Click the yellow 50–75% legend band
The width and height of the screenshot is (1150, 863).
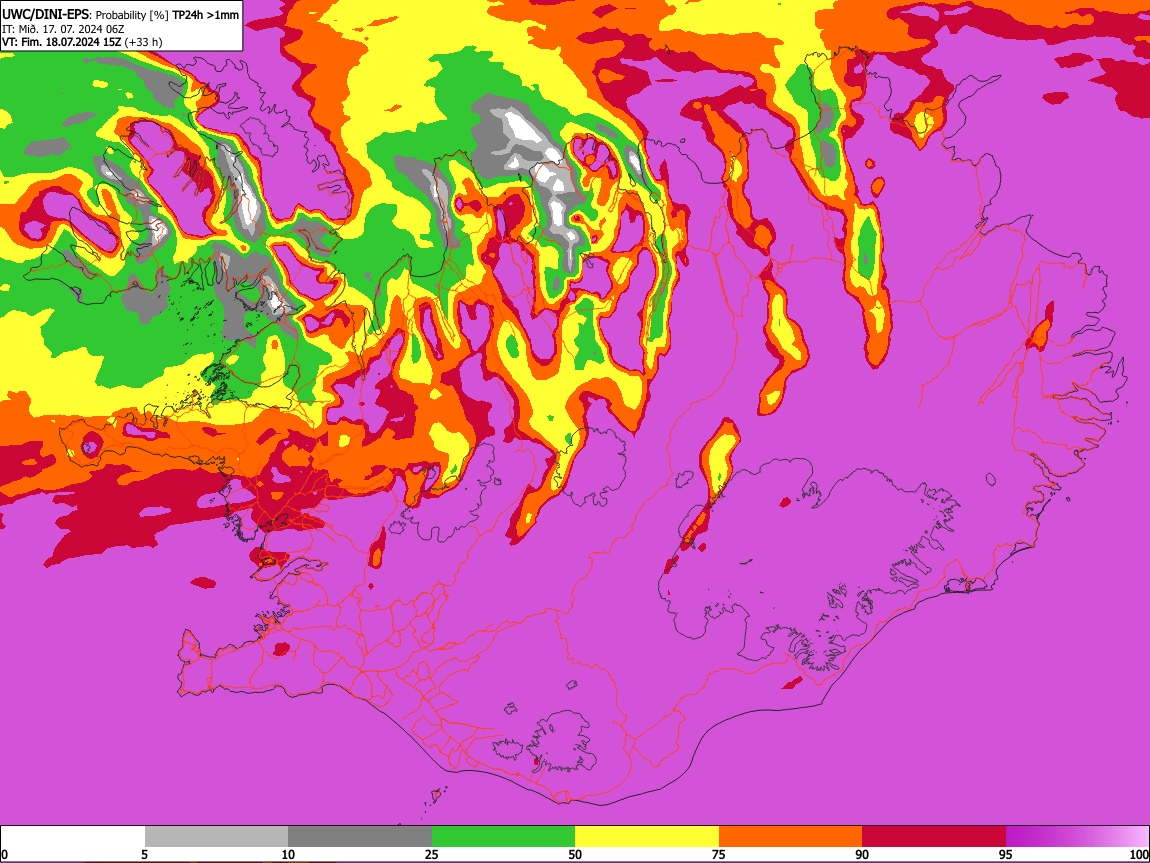click(647, 837)
